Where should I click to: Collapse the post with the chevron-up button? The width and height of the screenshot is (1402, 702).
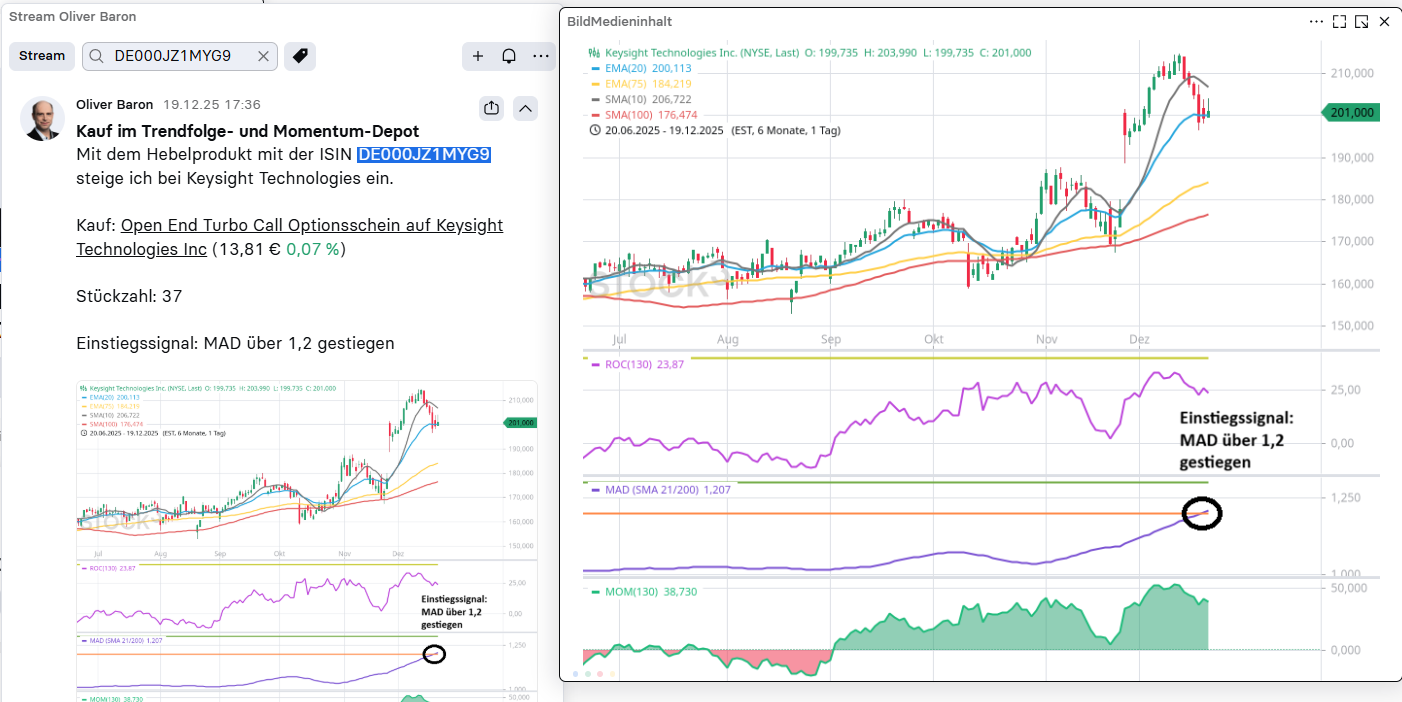[525, 108]
